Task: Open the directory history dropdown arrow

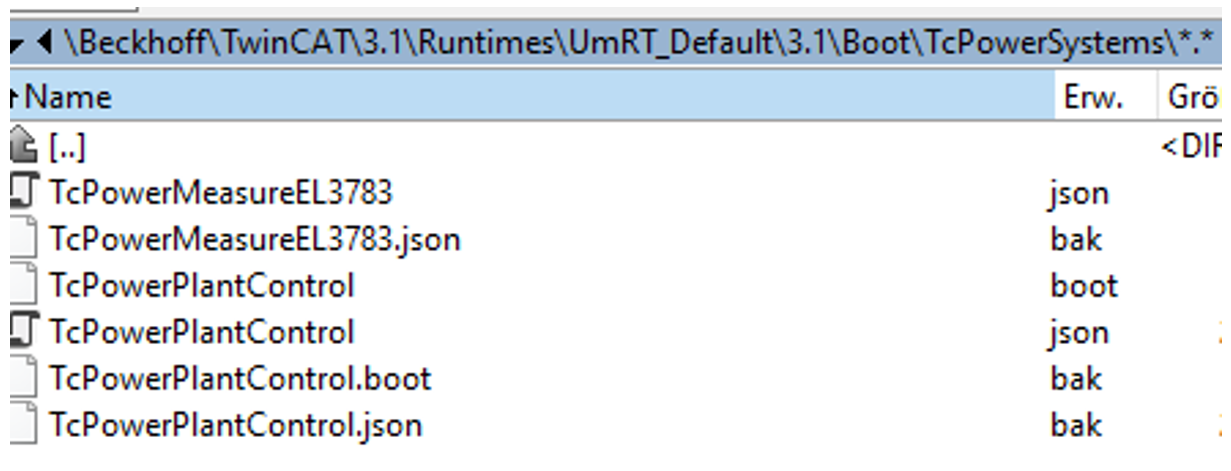Action: (17, 44)
